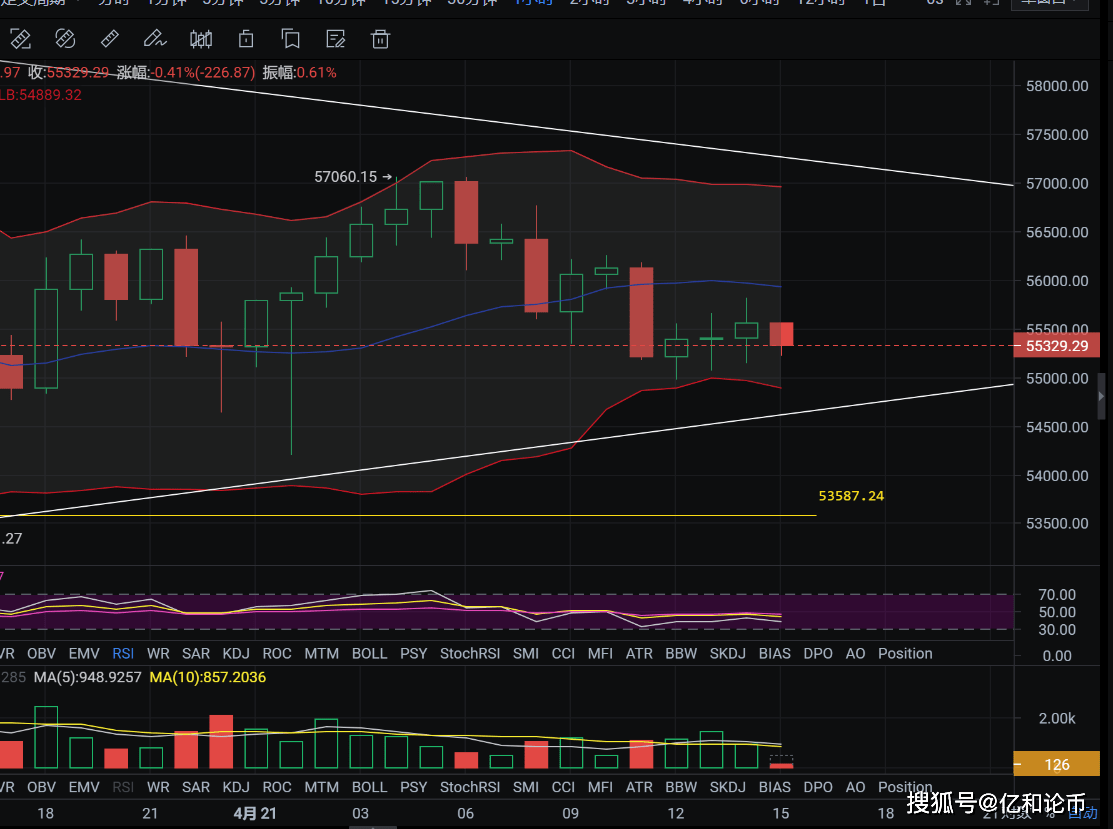Open the candlestick chart style icon

click(x=201, y=40)
